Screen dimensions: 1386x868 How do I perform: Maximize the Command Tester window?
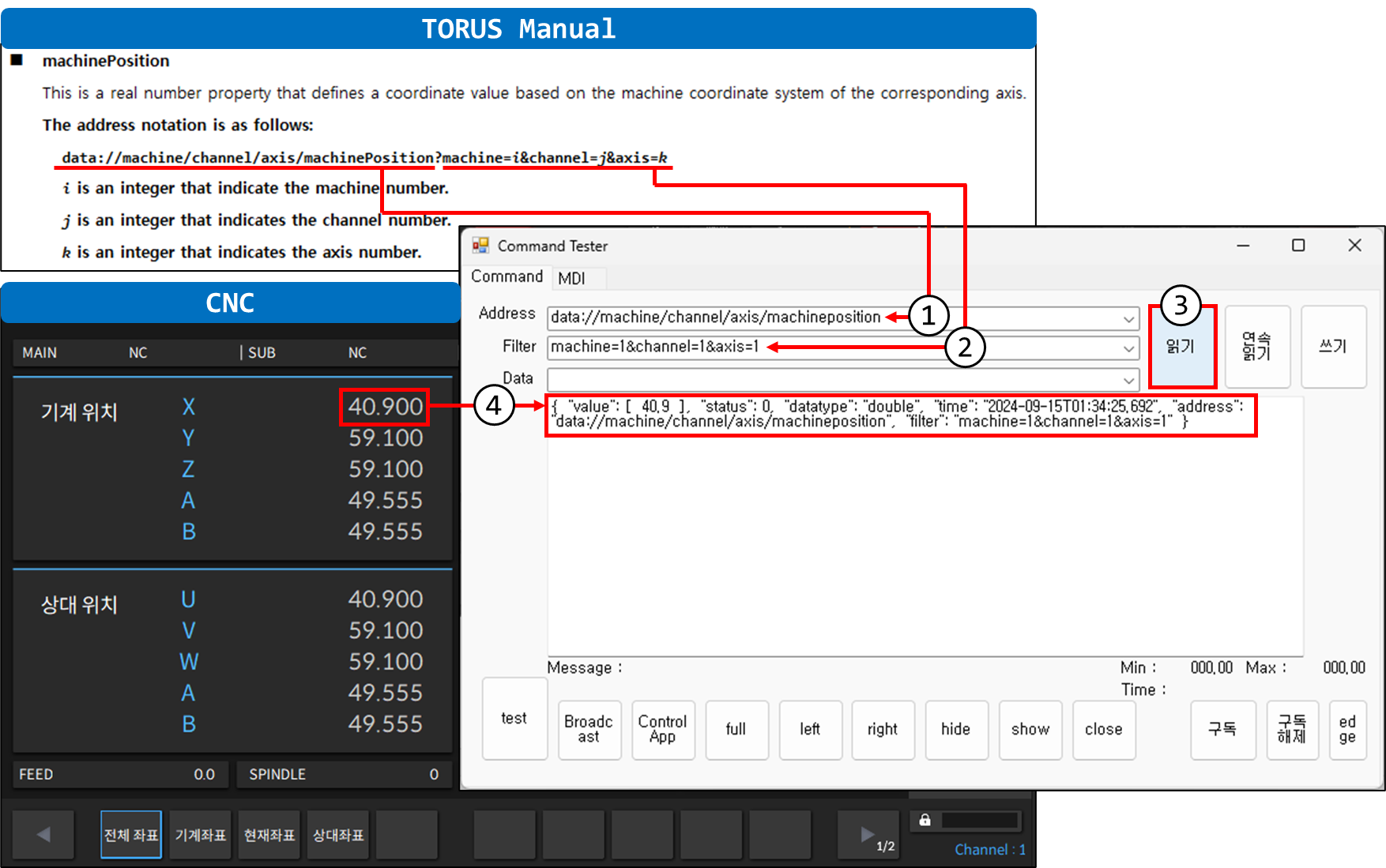pos(1298,246)
